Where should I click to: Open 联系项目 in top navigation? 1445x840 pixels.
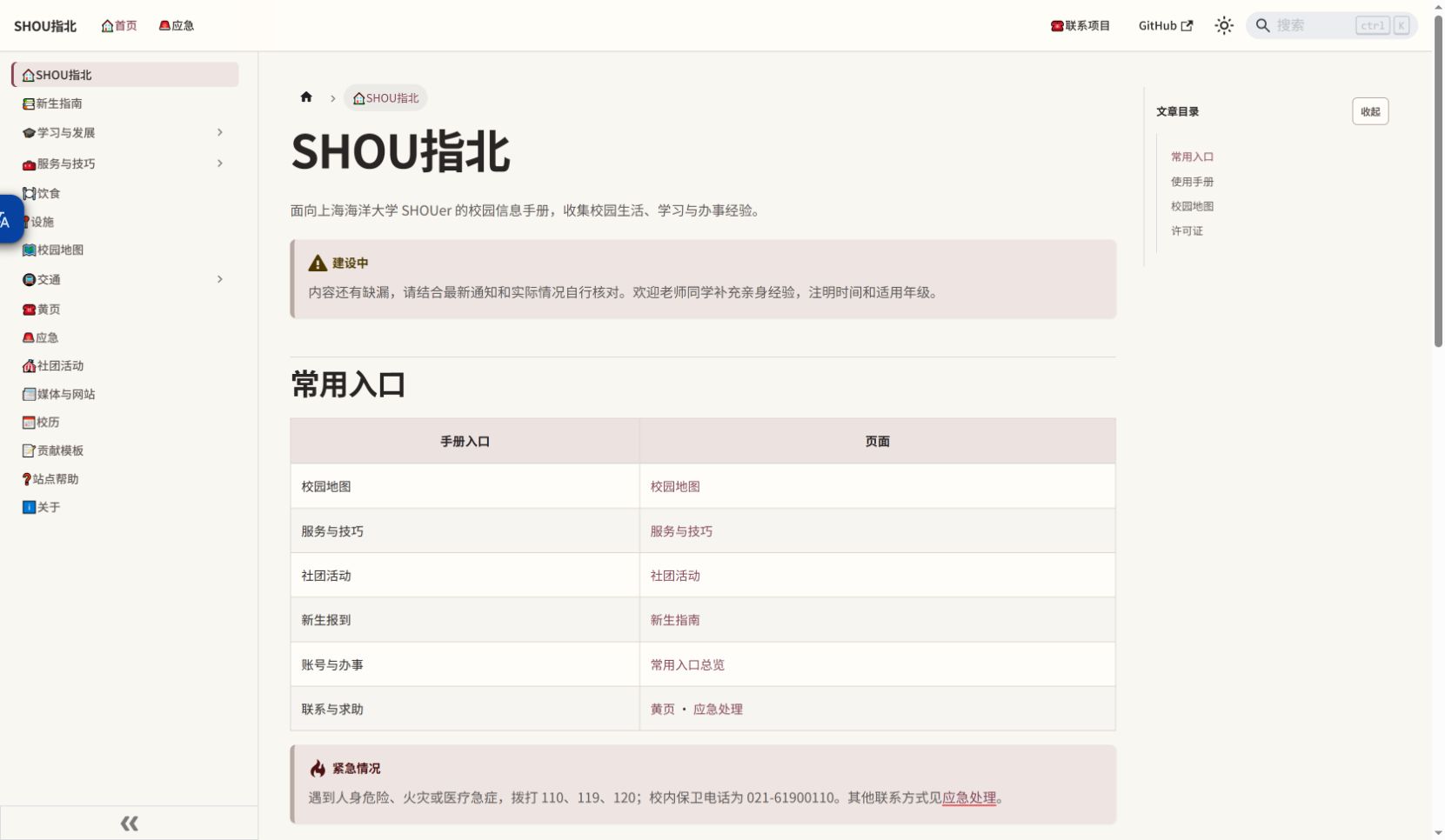tap(1080, 25)
